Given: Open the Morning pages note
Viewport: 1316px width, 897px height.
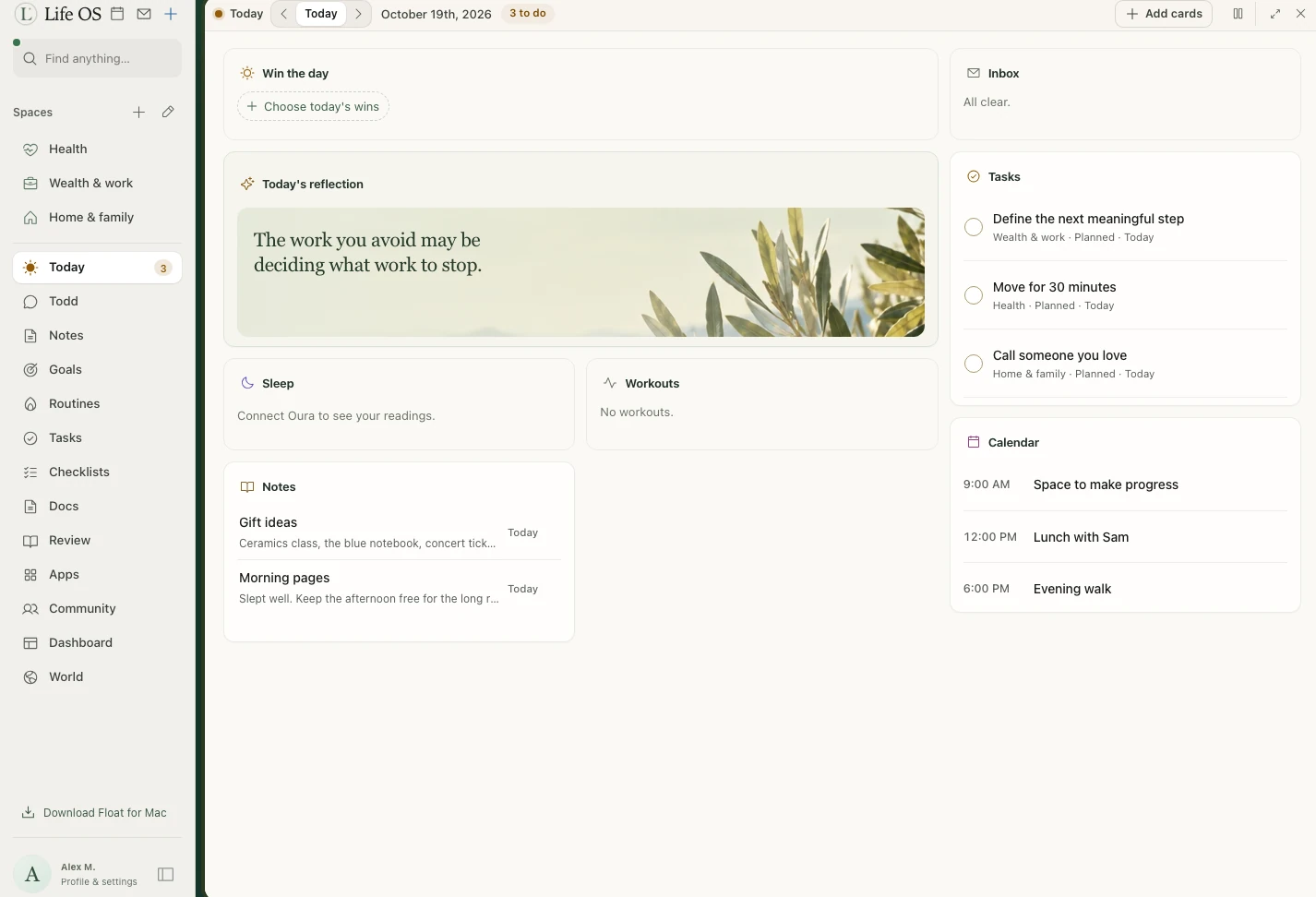Looking at the screenshot, I should coord(400,588).
